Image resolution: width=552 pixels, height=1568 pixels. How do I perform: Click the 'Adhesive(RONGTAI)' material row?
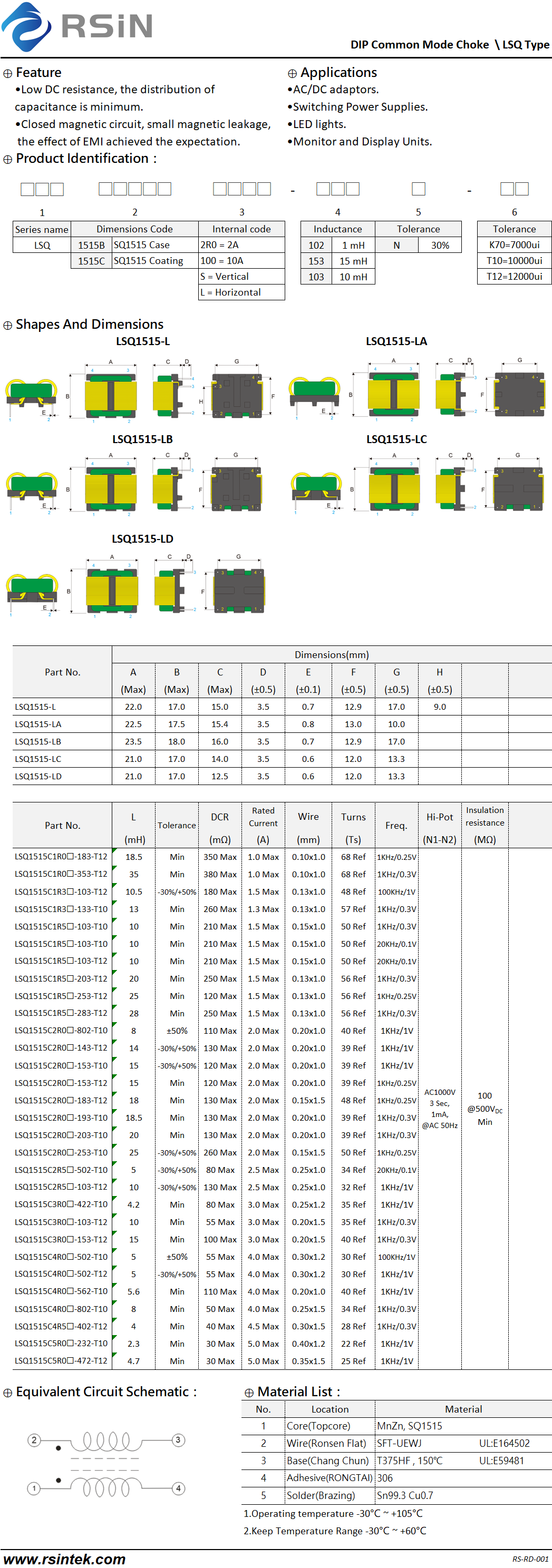tap(396, 1478)
